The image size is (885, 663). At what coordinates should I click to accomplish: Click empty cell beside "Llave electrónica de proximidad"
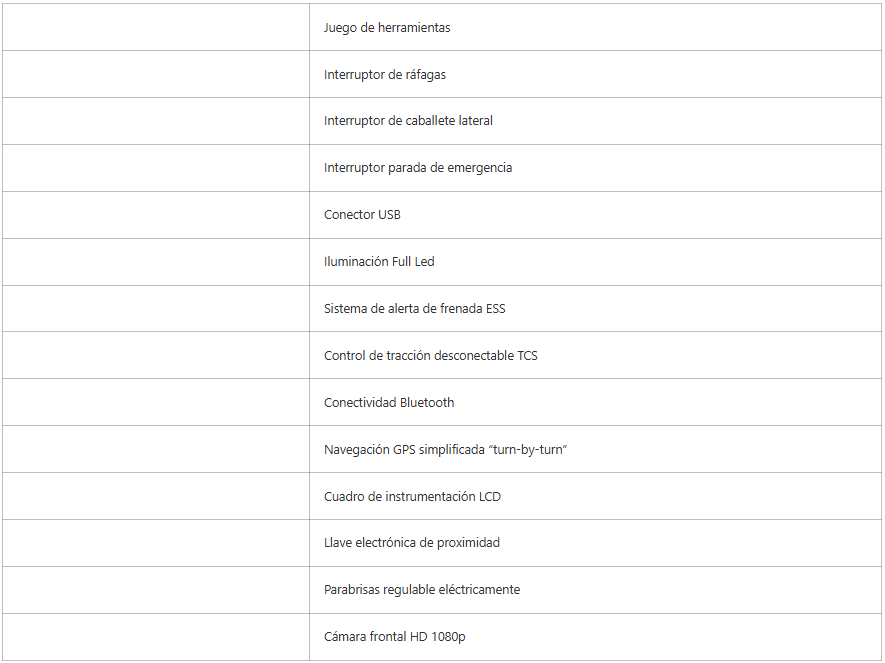[x=156, y=543]
